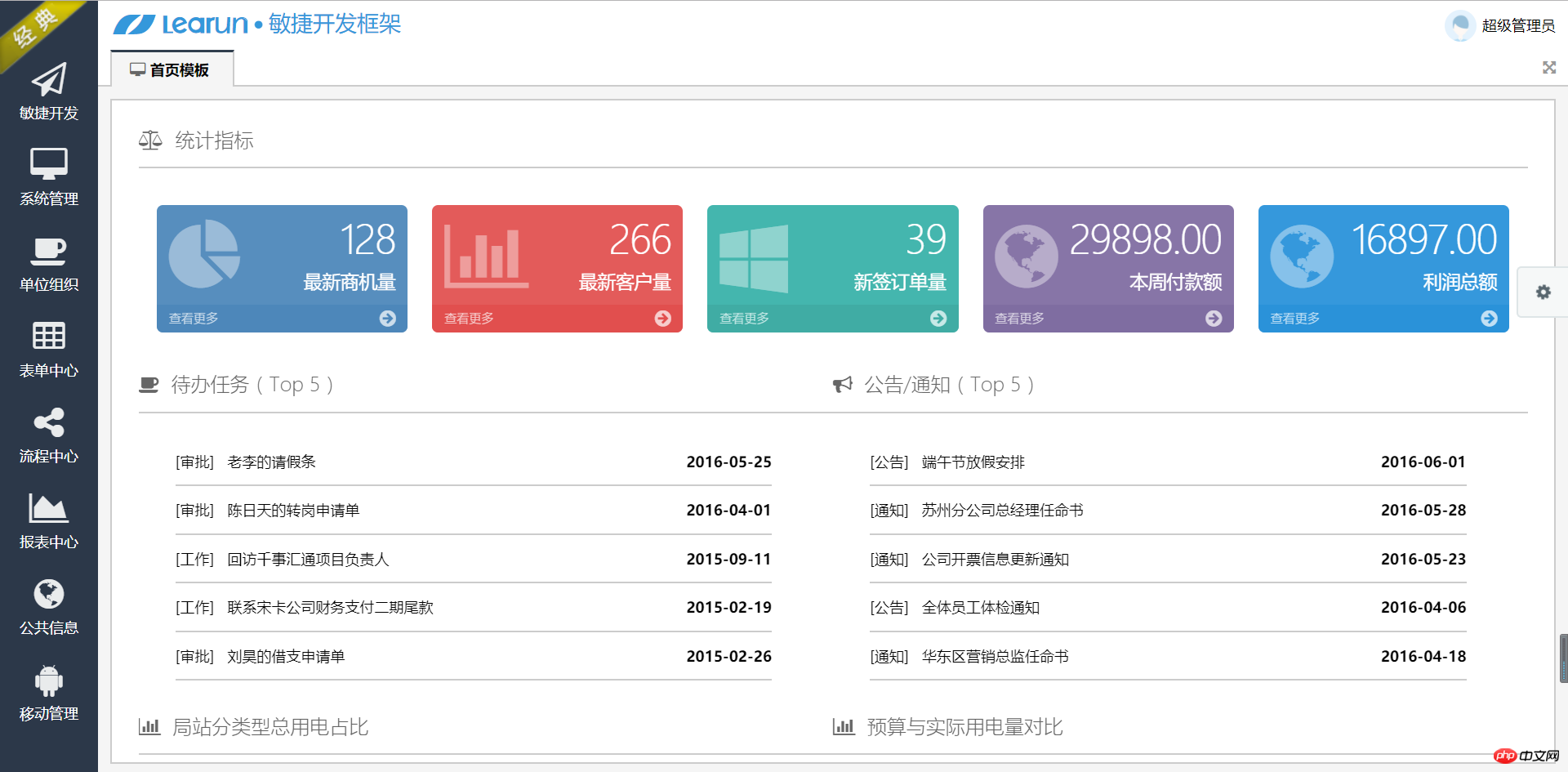
Task: Open 系统管理 monitor icon in sidebar
Action: [49, 163]
